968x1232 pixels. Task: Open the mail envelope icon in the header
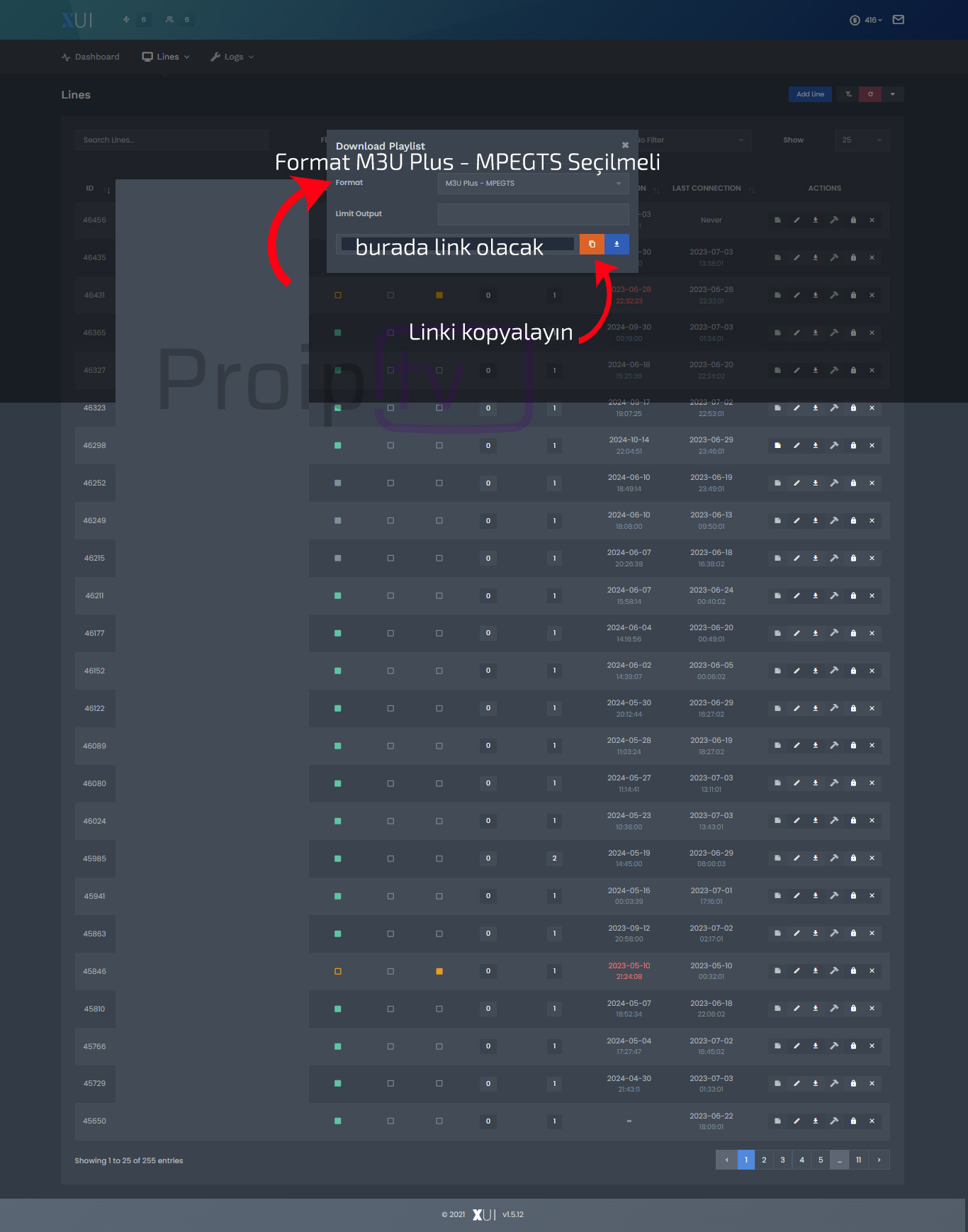pos(899,20)
